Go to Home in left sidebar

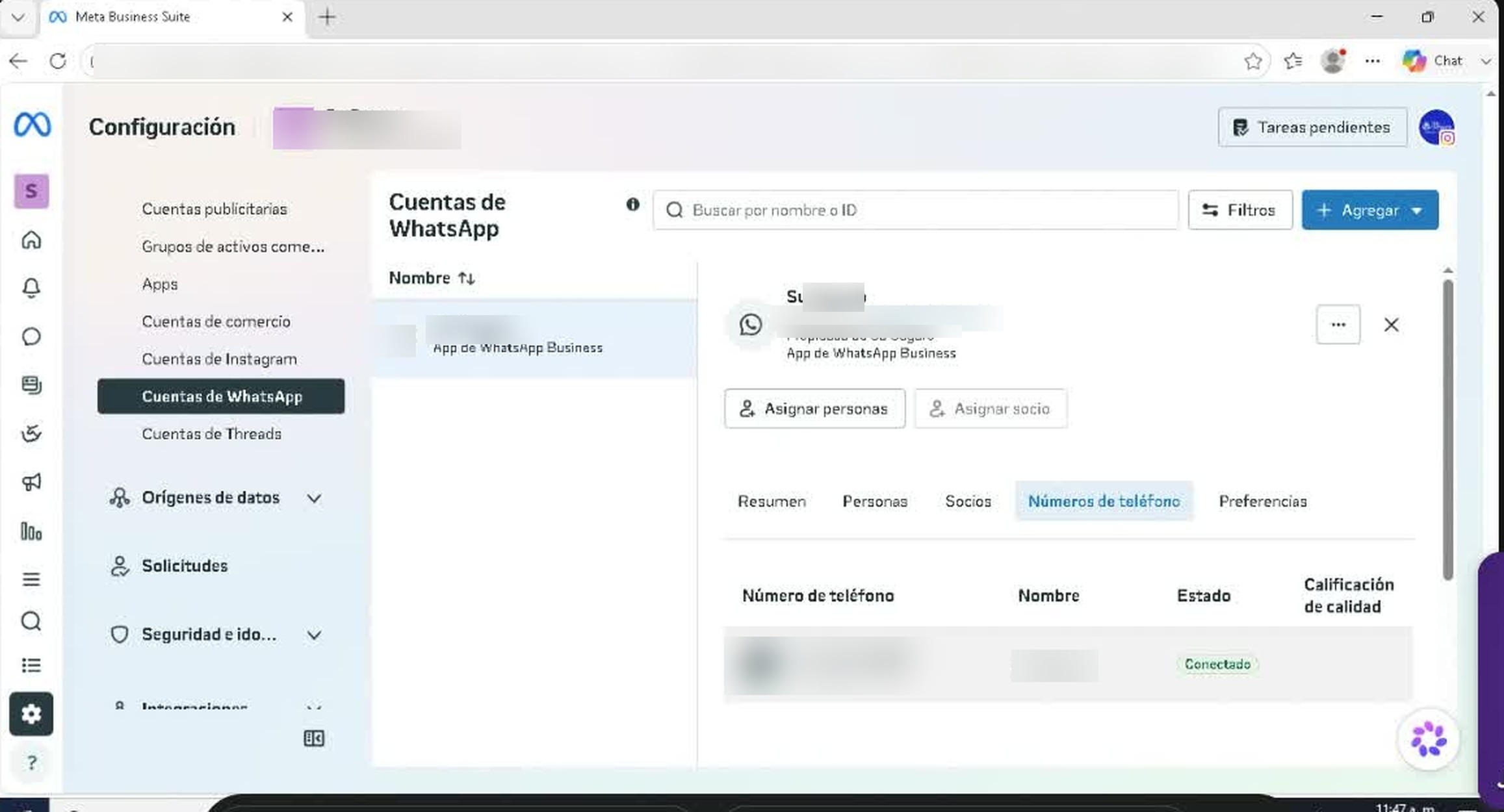coord(31,240)
